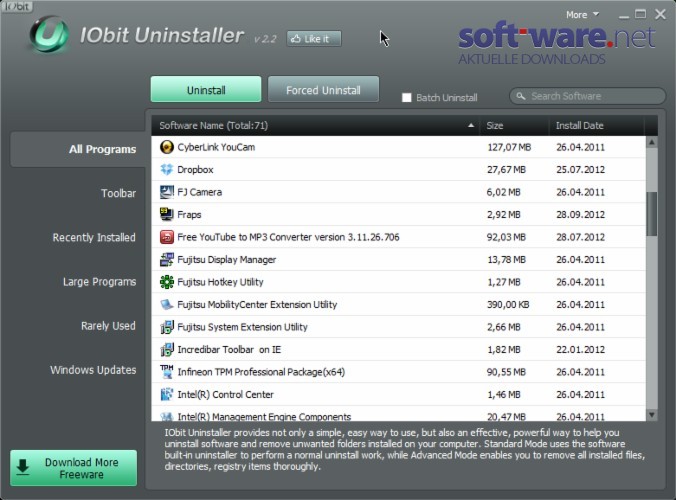Click the Free YouTube to MP3 Converter icon
This screenshot has width=676, height=500.
(x=166, y=237)
